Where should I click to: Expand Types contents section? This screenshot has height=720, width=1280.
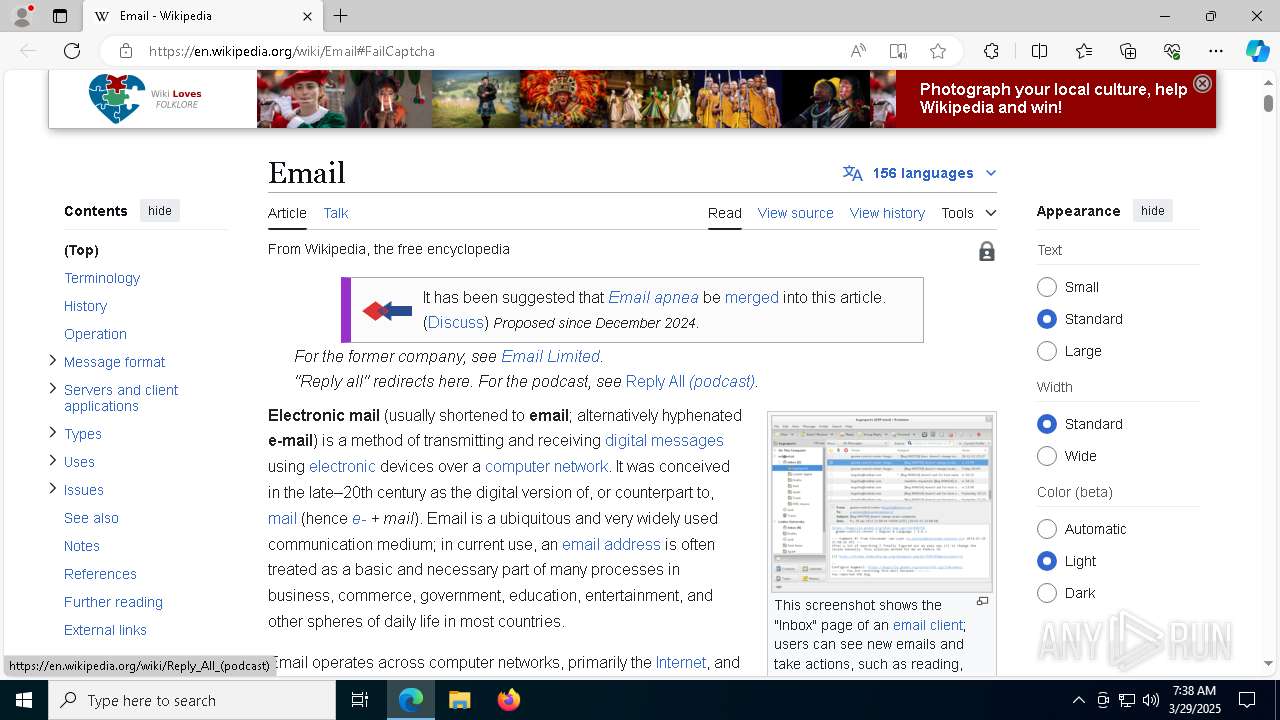[53, 433]
